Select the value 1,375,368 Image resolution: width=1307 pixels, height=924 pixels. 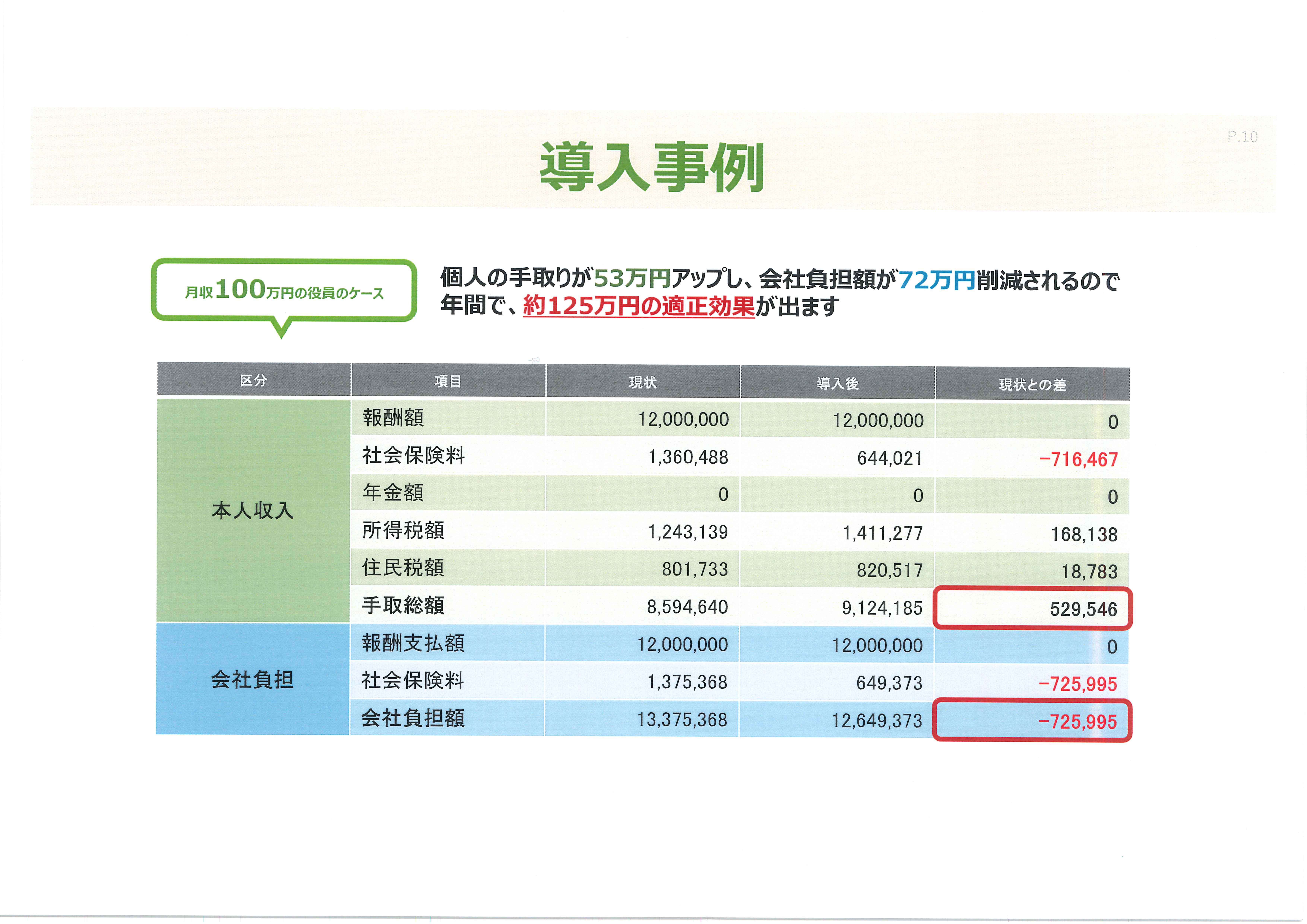coord(688,682)
